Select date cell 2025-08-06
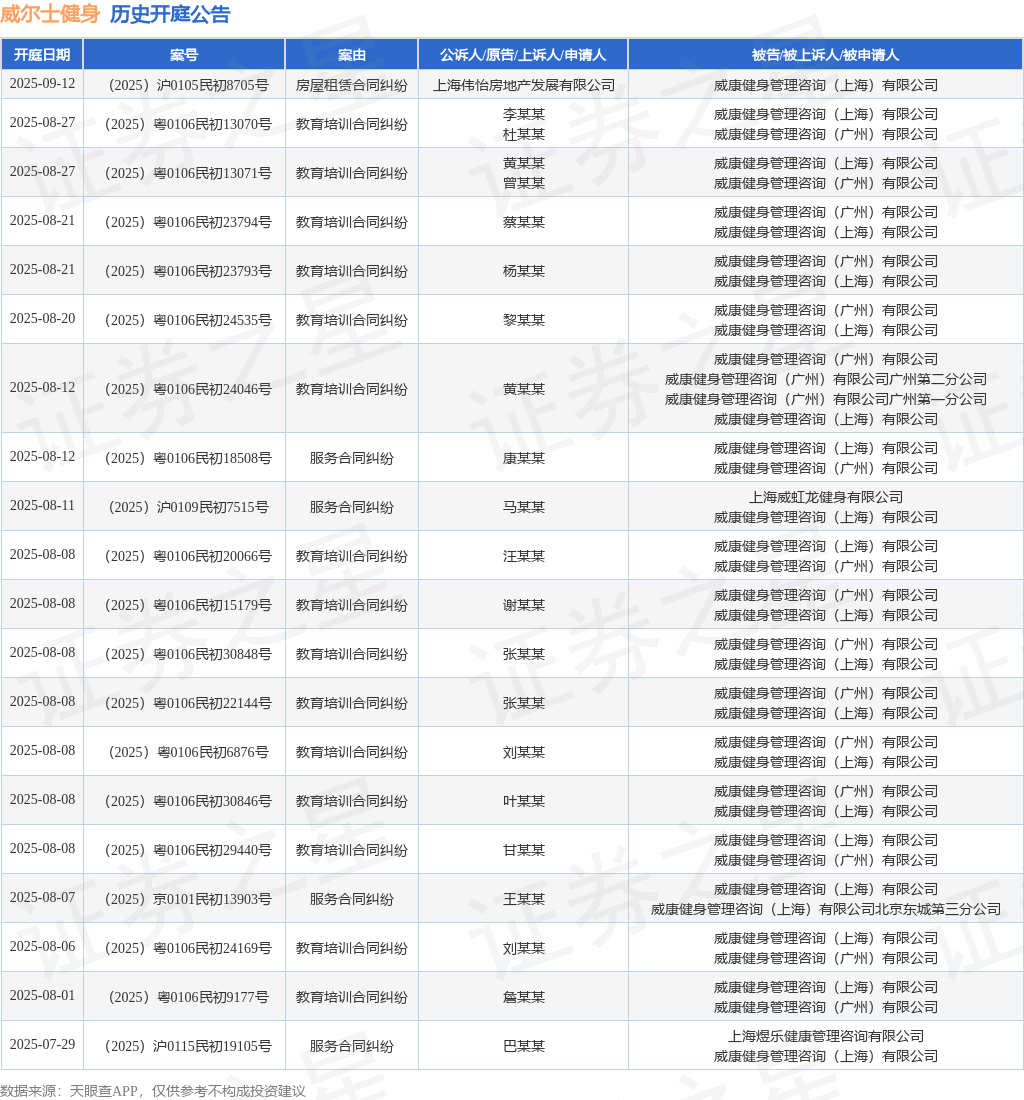1024x1100 pixels. [42, 946]
